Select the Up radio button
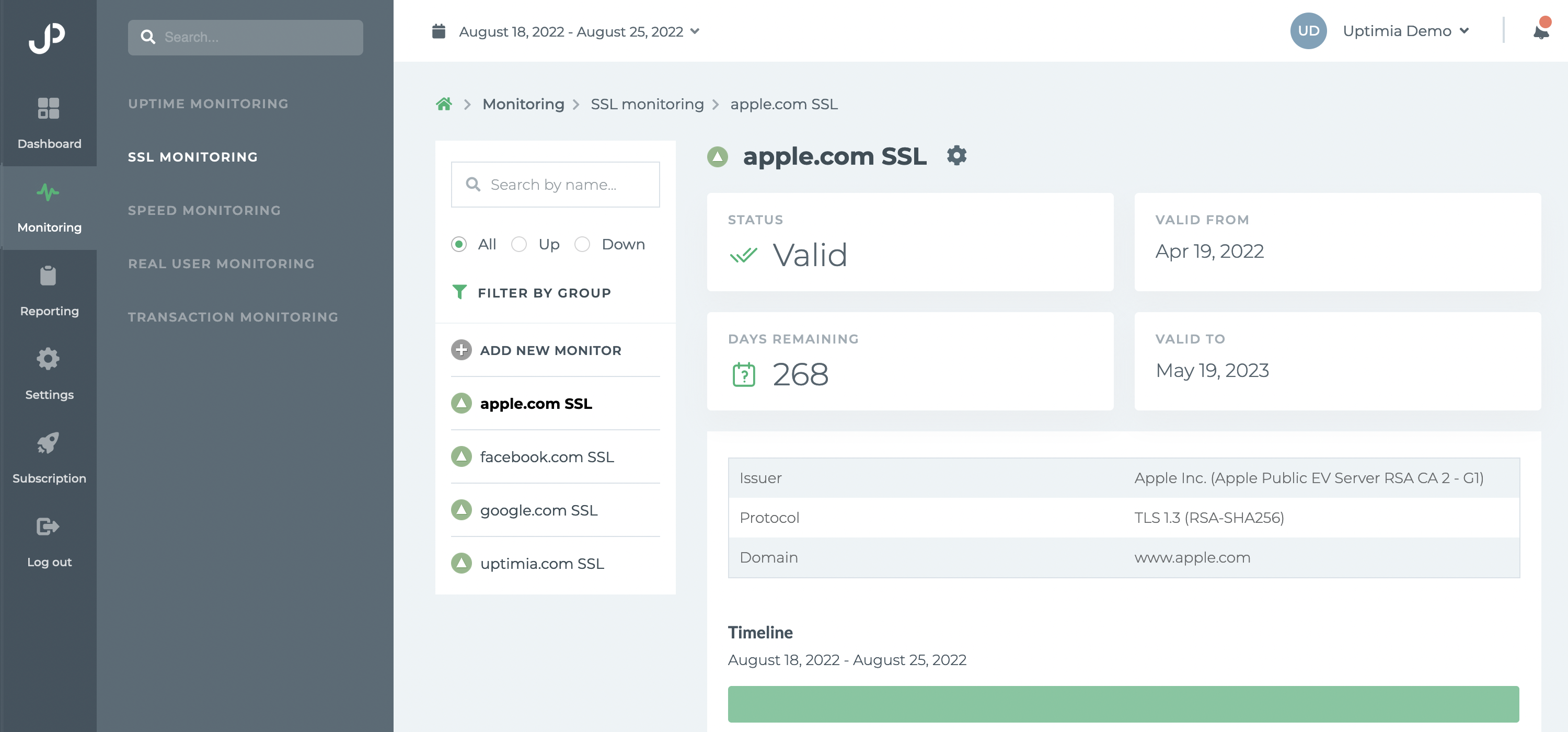1568x732 pixels. point(518,244)
